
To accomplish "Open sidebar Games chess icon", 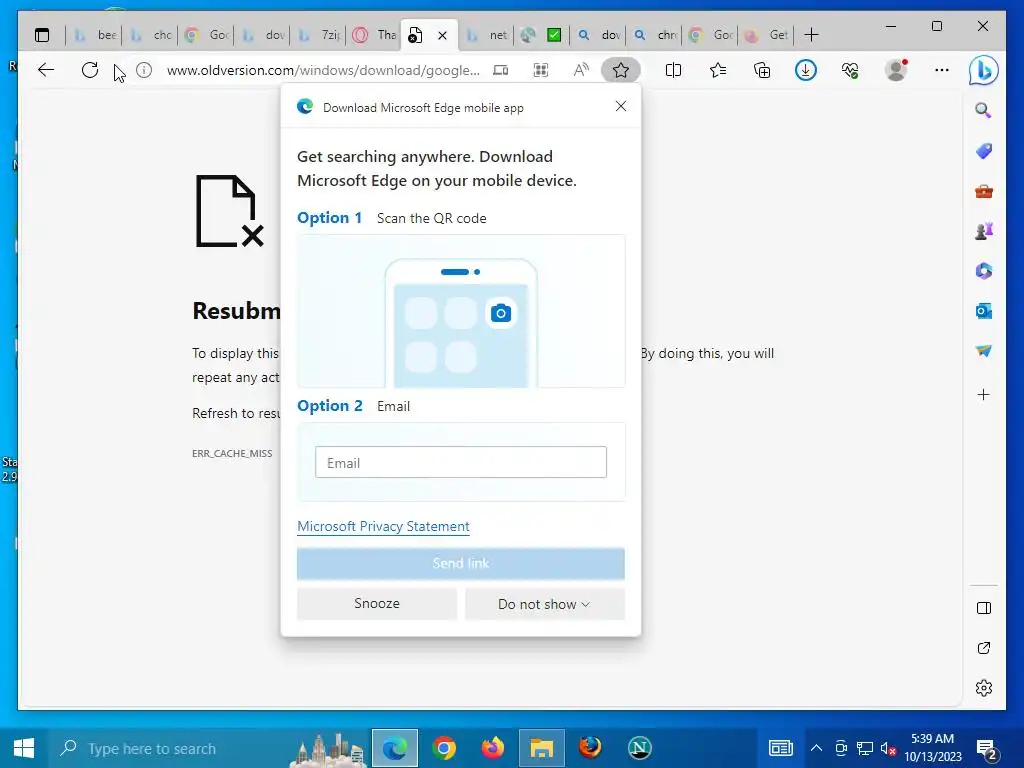I will click(x=984, y=231).
